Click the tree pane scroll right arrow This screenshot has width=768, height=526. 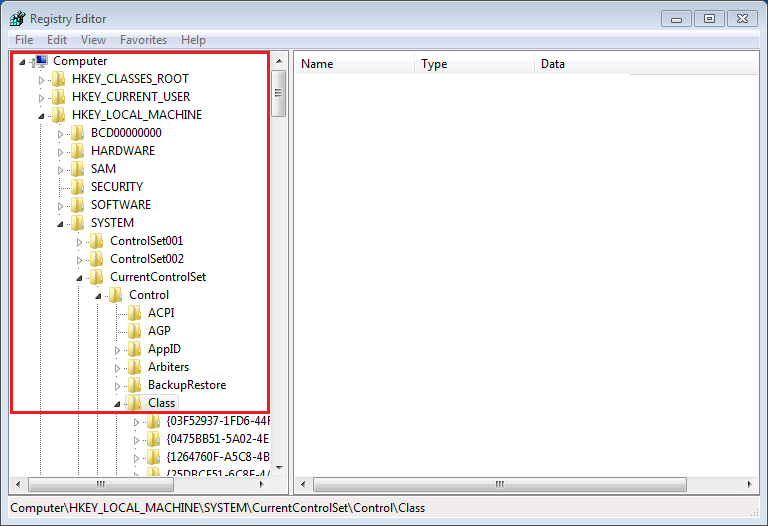click(x=262, y=484)
